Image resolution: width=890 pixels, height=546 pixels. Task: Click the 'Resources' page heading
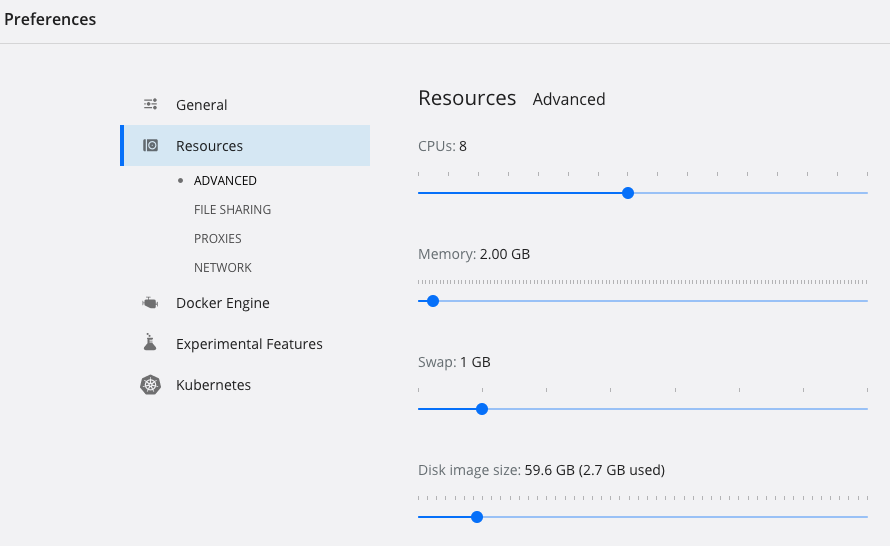(x=467, y=98)
